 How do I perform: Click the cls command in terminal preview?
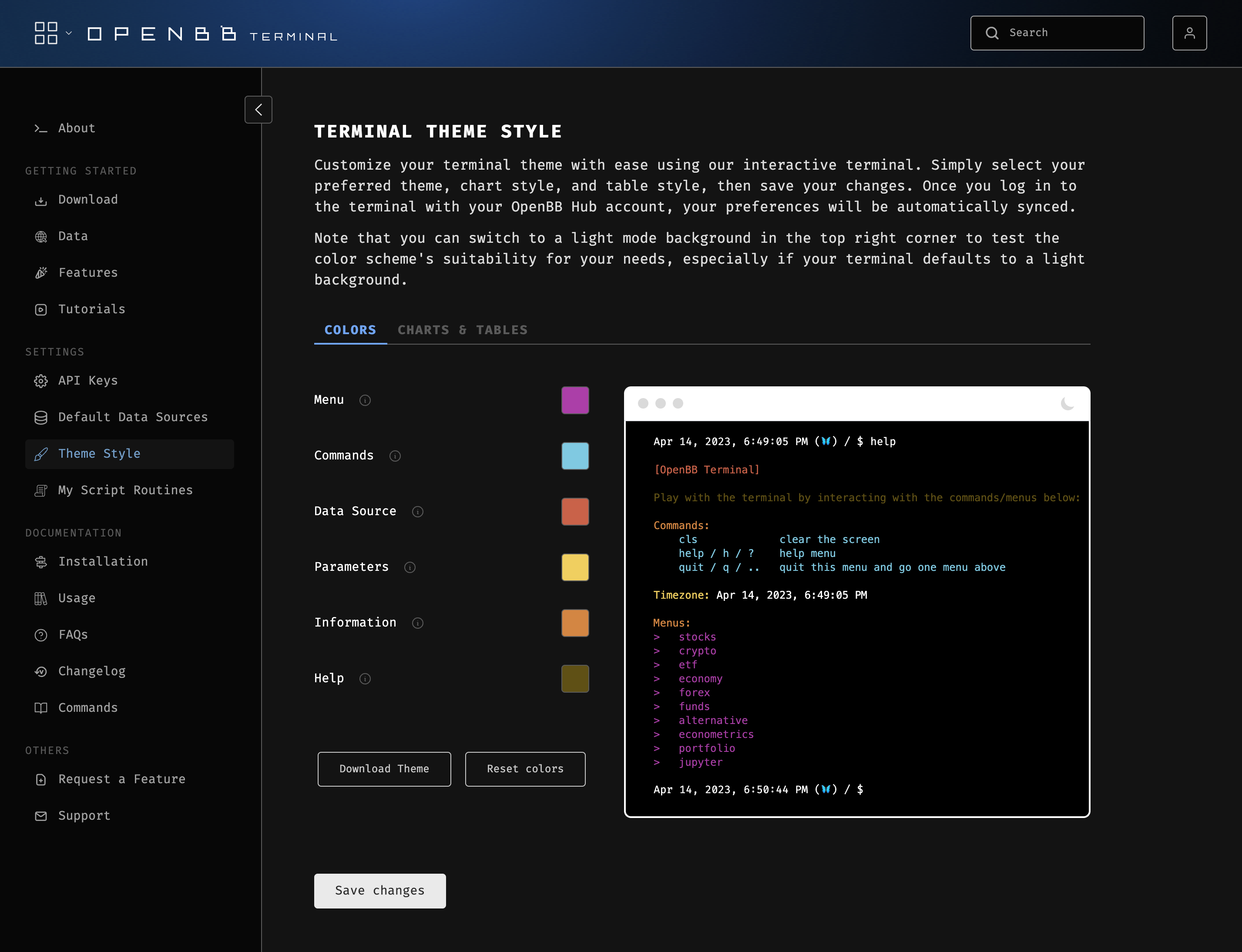coord(688,540)
